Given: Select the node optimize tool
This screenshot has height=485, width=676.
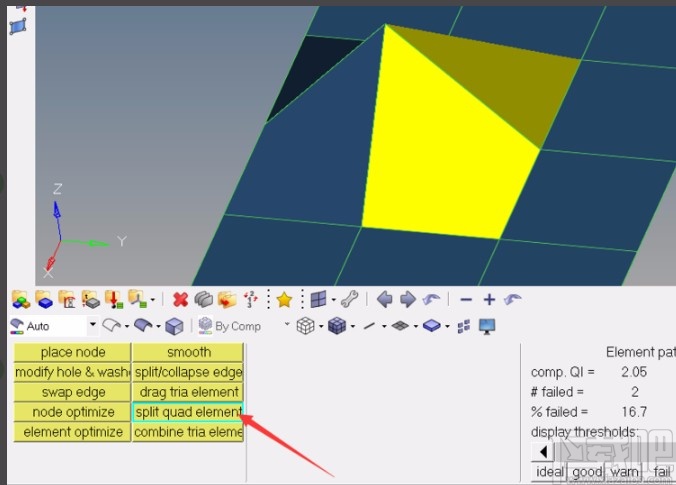Looking at the screenshot, I should tap(72, 412).
